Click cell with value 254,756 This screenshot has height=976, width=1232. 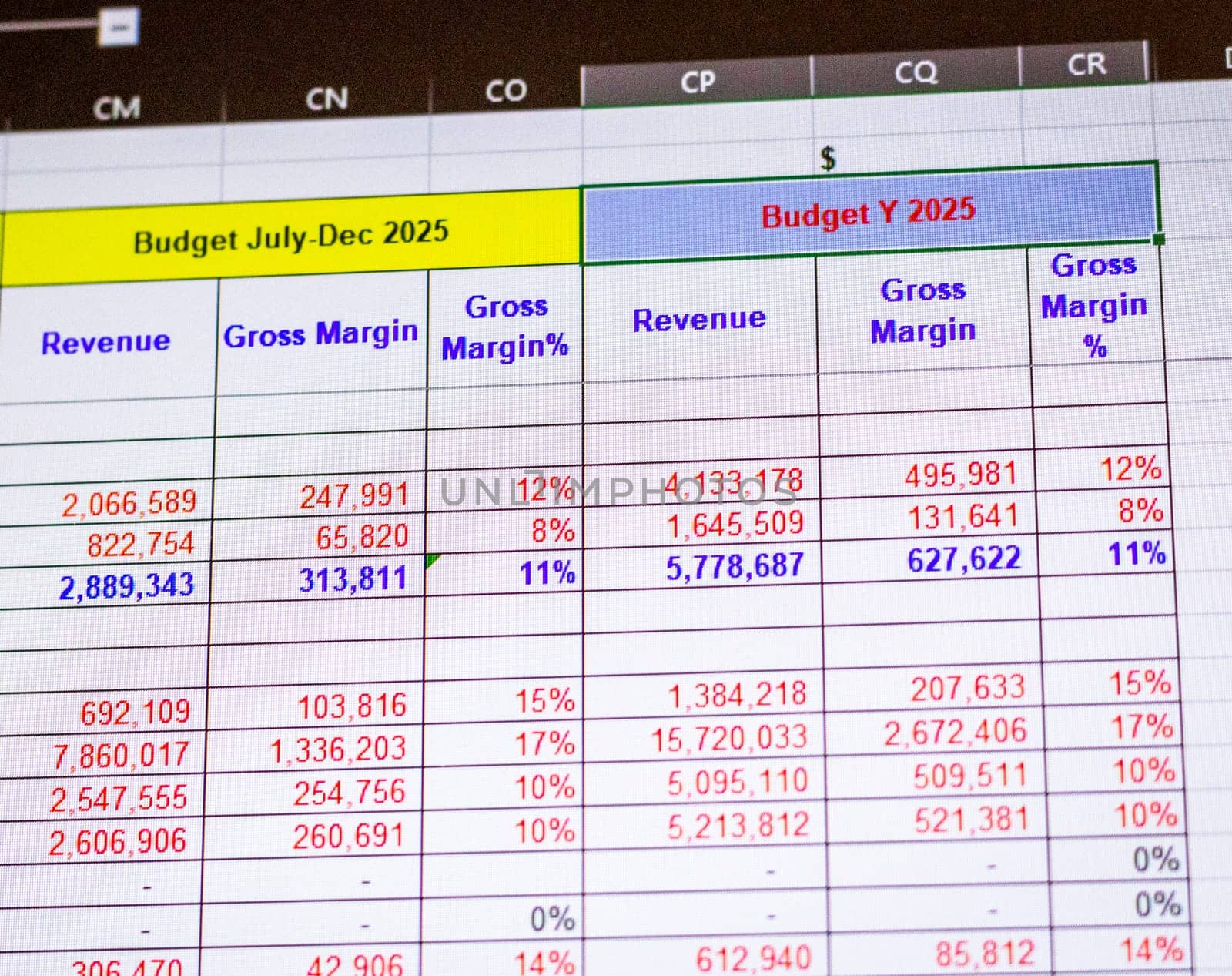[x=313, y=793]
